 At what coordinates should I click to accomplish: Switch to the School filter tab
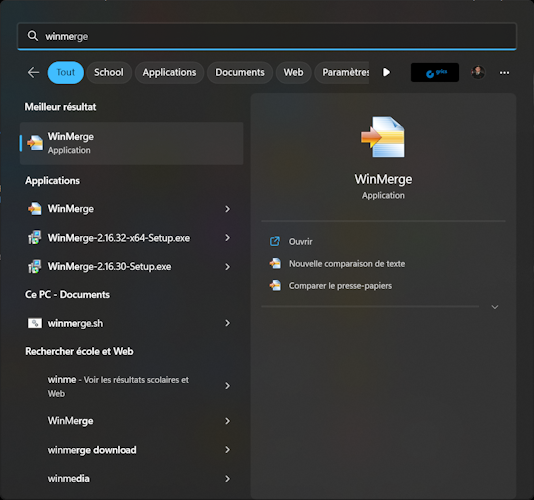tap(109, 73)
